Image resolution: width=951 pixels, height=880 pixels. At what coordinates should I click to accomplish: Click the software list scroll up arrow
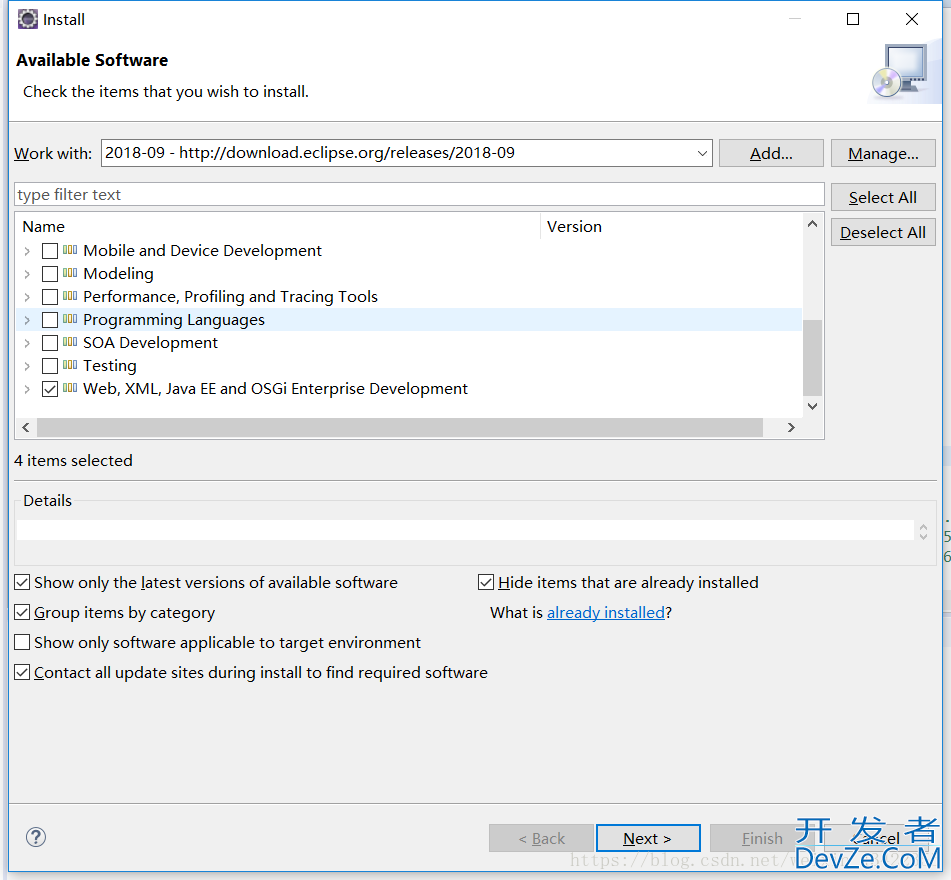tap(813, 224)
